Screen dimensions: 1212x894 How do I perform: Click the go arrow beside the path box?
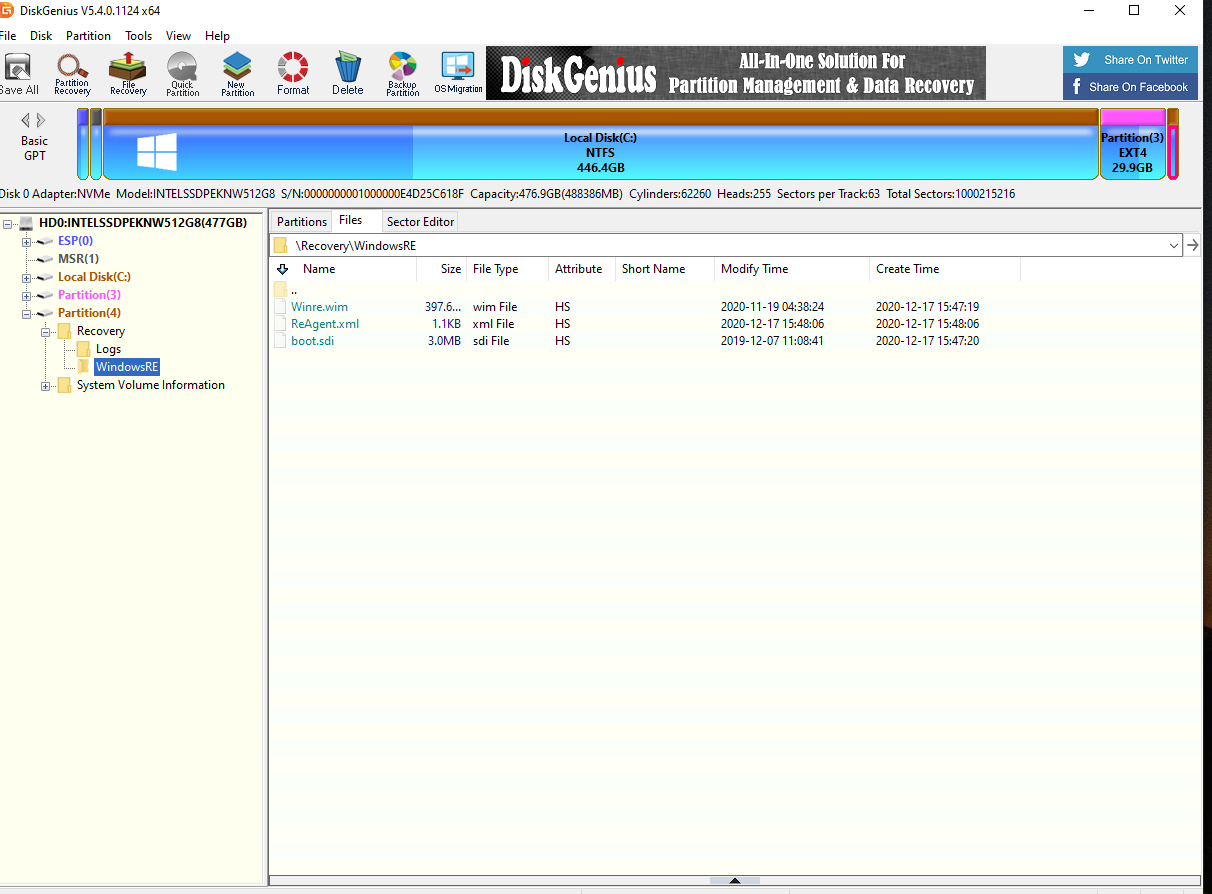point(1192,245)
